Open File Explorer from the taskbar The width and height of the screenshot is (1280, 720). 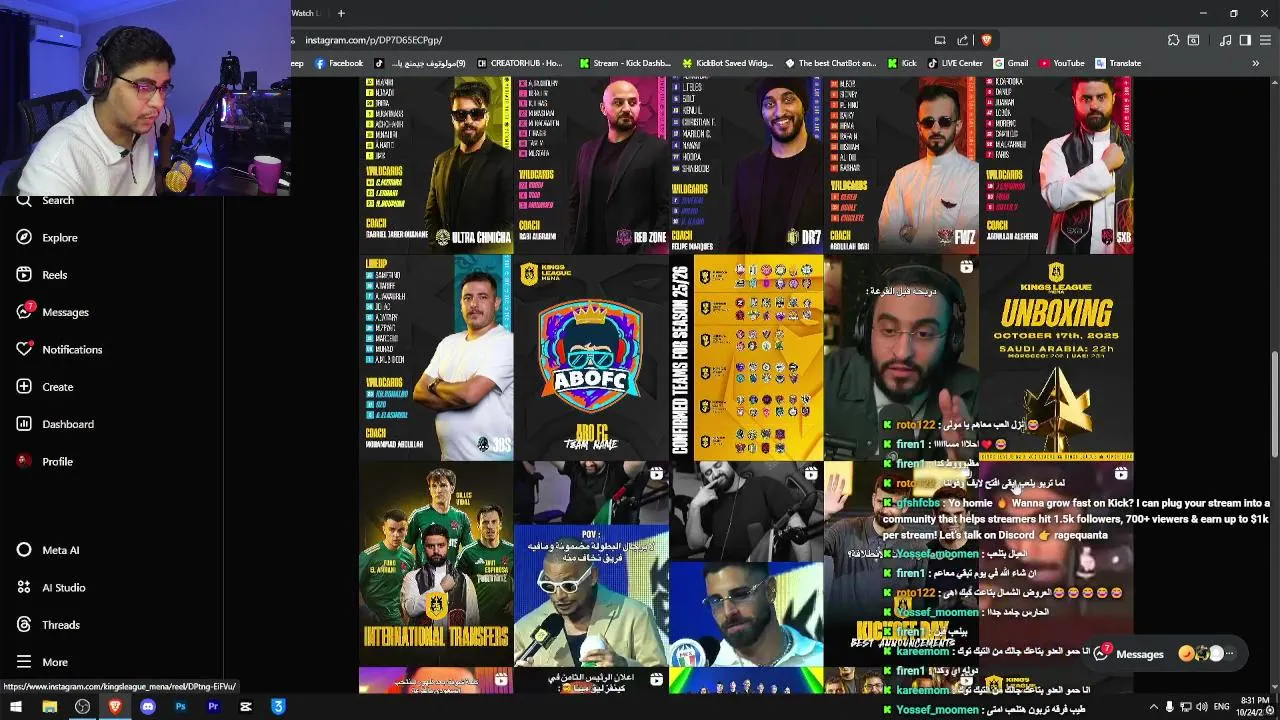coord(49,706)
